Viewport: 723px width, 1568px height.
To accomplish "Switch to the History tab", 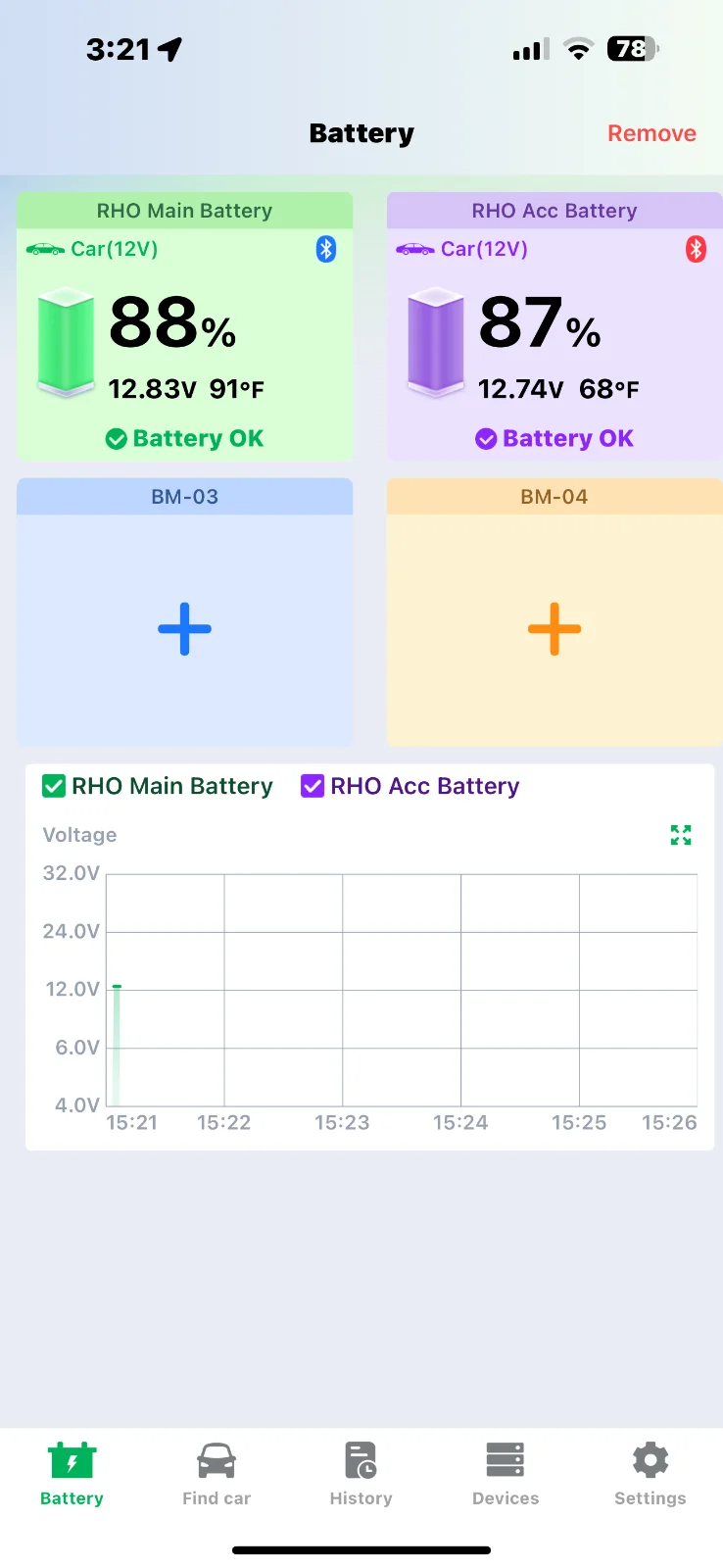I will point(361,1473).
